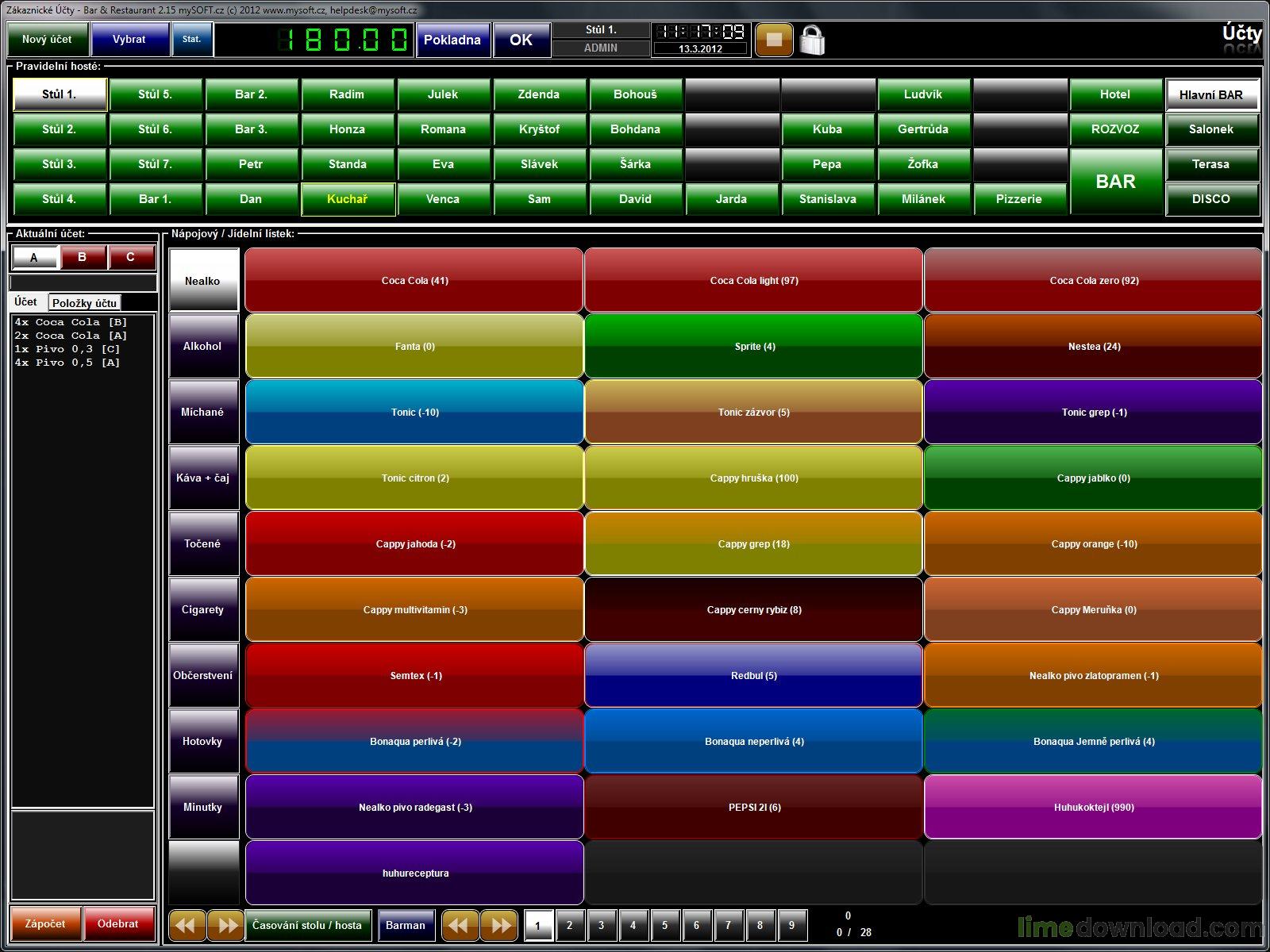
Task: Switch to Položky účtu tab
Action: [85, 302]
